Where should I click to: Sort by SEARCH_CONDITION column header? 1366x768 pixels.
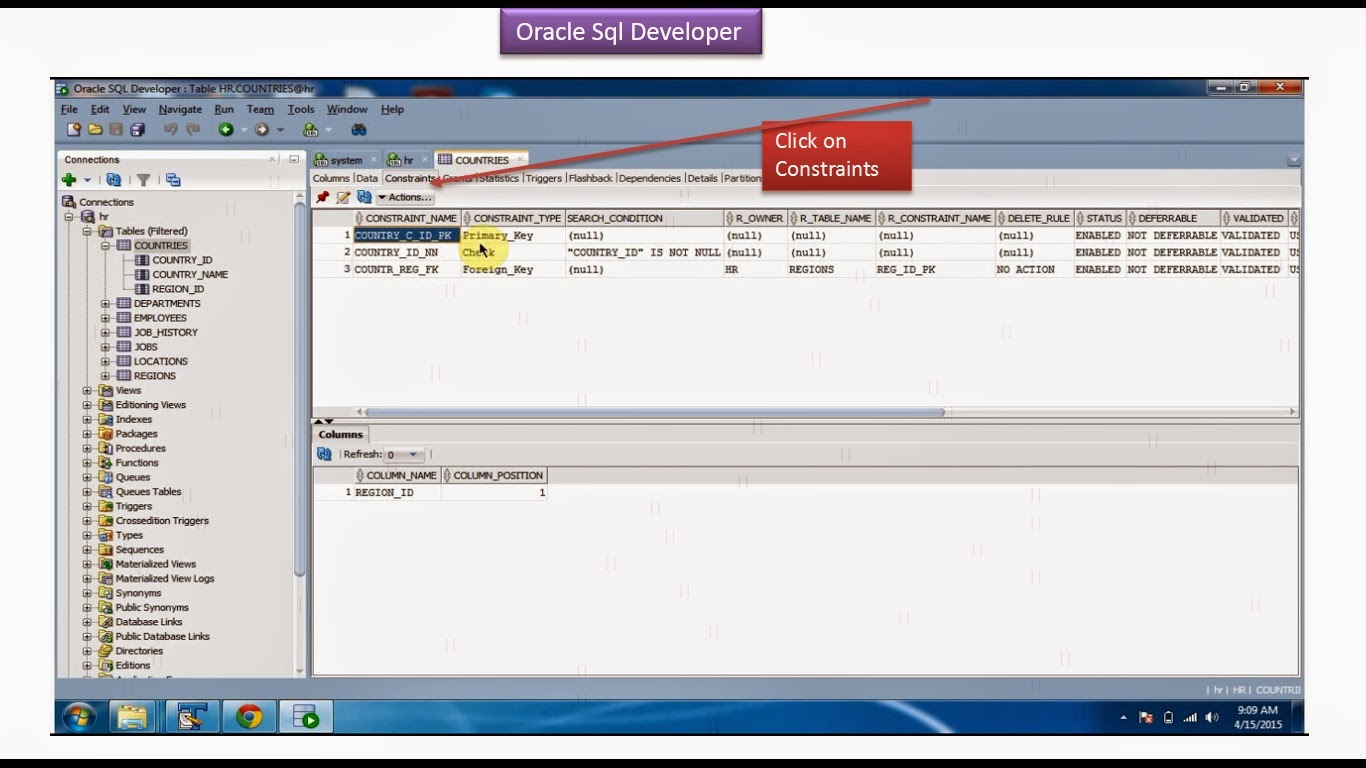(x=644, y=218)
